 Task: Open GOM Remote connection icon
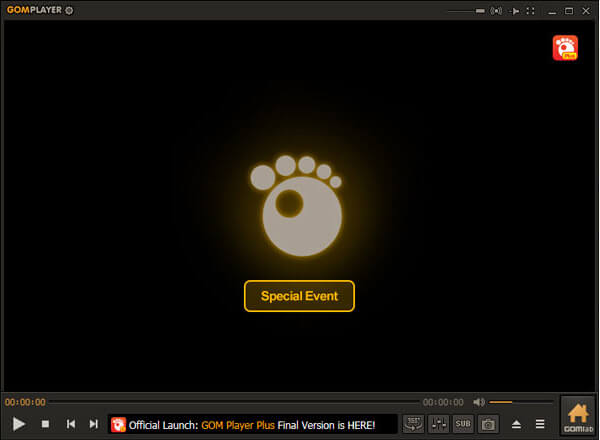496,11
